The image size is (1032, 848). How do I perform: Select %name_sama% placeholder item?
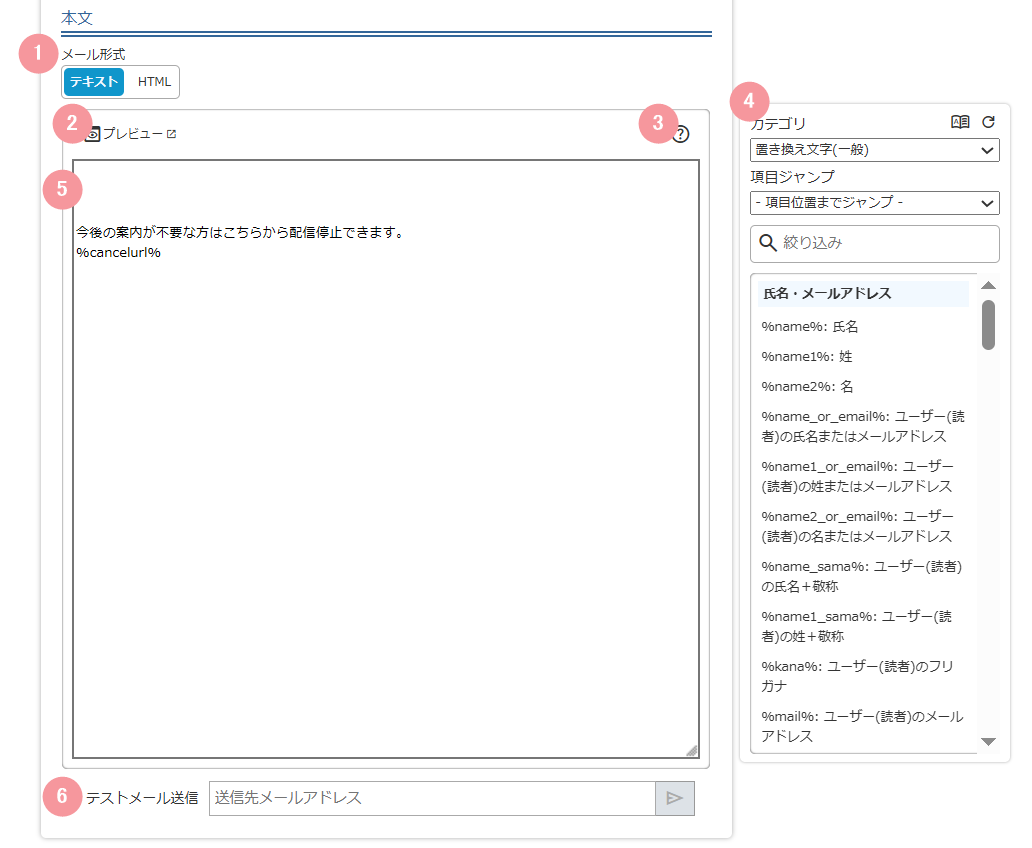point(861,576)
